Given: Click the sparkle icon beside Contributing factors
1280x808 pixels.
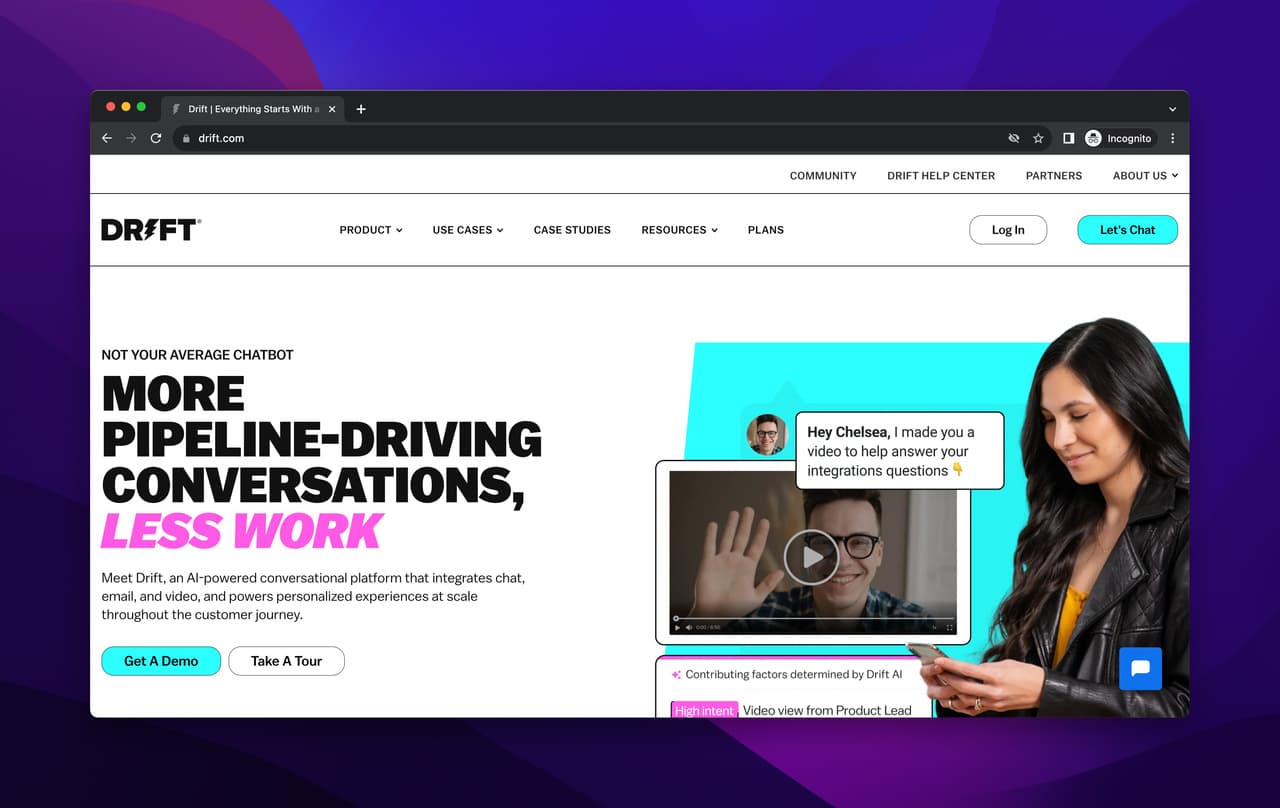Looking at the screenshot, I should click(677, 675).
